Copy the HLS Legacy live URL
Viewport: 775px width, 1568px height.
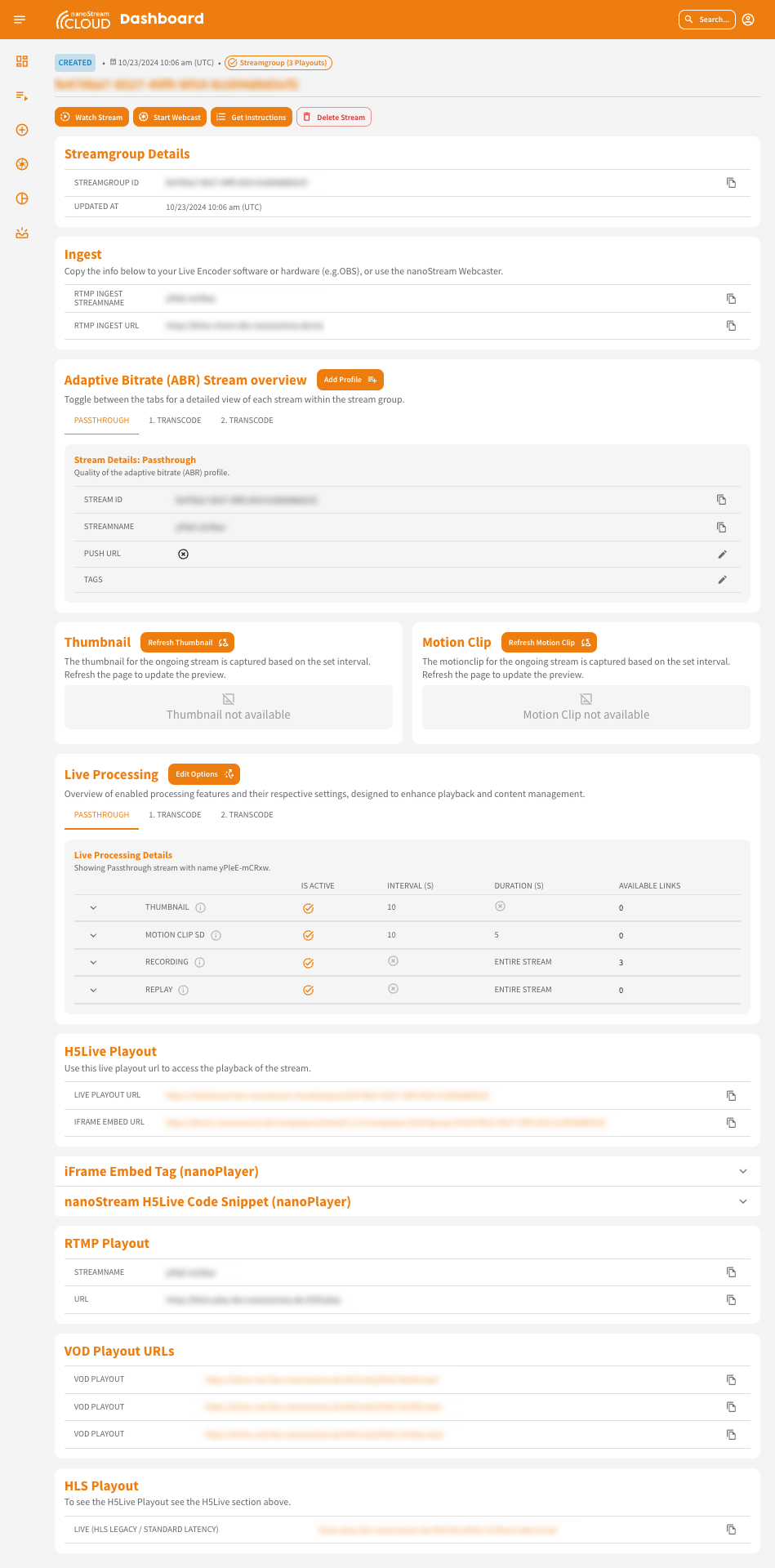tap(732, 1530)
